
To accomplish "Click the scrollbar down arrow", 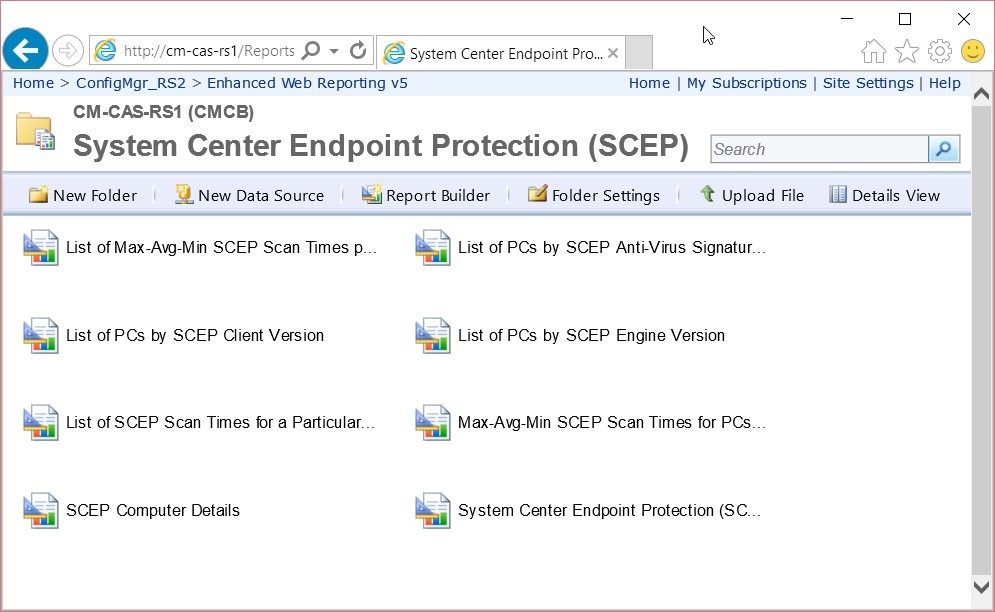I will coord(981,586).
